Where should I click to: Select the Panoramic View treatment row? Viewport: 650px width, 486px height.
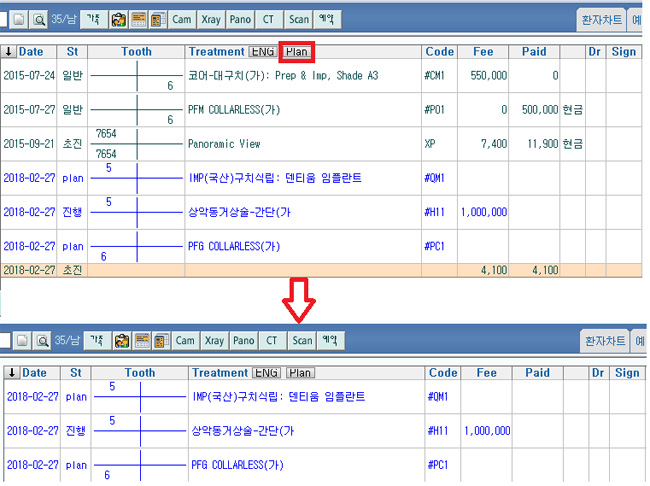point(300,144)
